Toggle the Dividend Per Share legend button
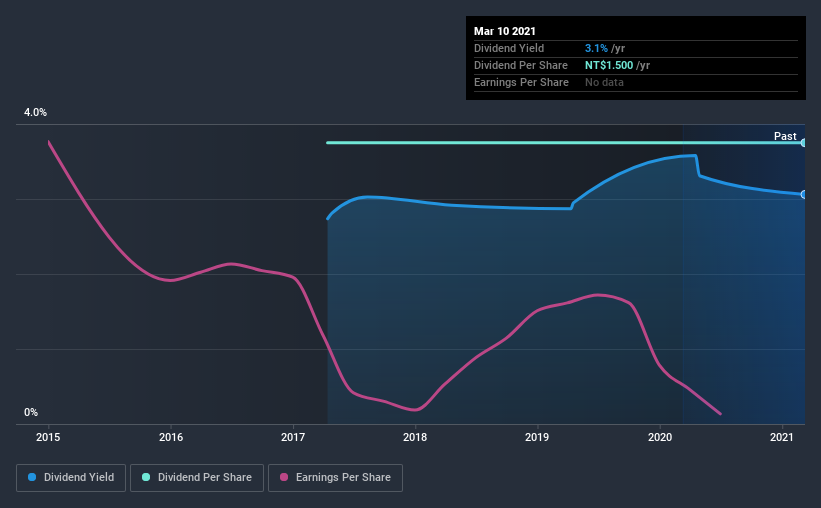The width and height of the screenshot is (821, 508). (x=197, y=478)
